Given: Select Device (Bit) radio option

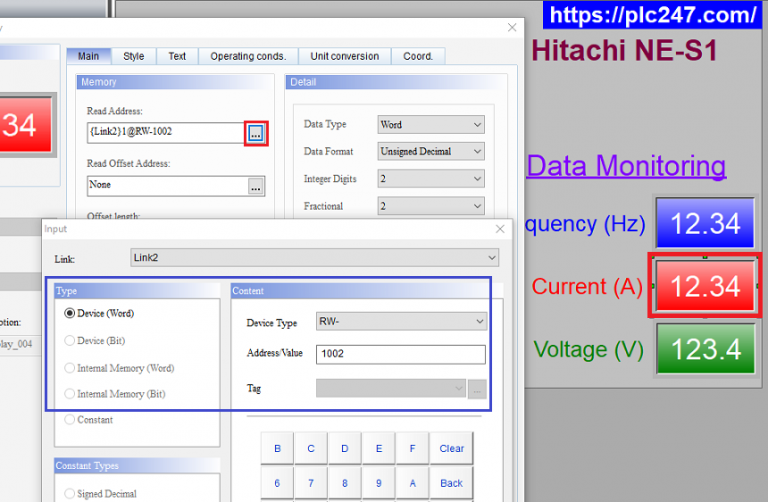Looking at the screenshot, I should pos(95,341).
